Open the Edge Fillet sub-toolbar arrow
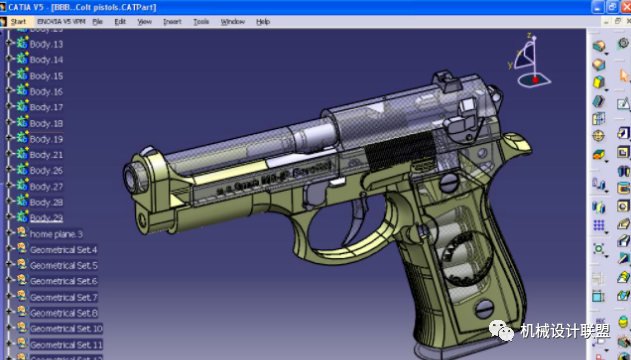This screenshot has height=360, width=631. click(x=607, y=53)
